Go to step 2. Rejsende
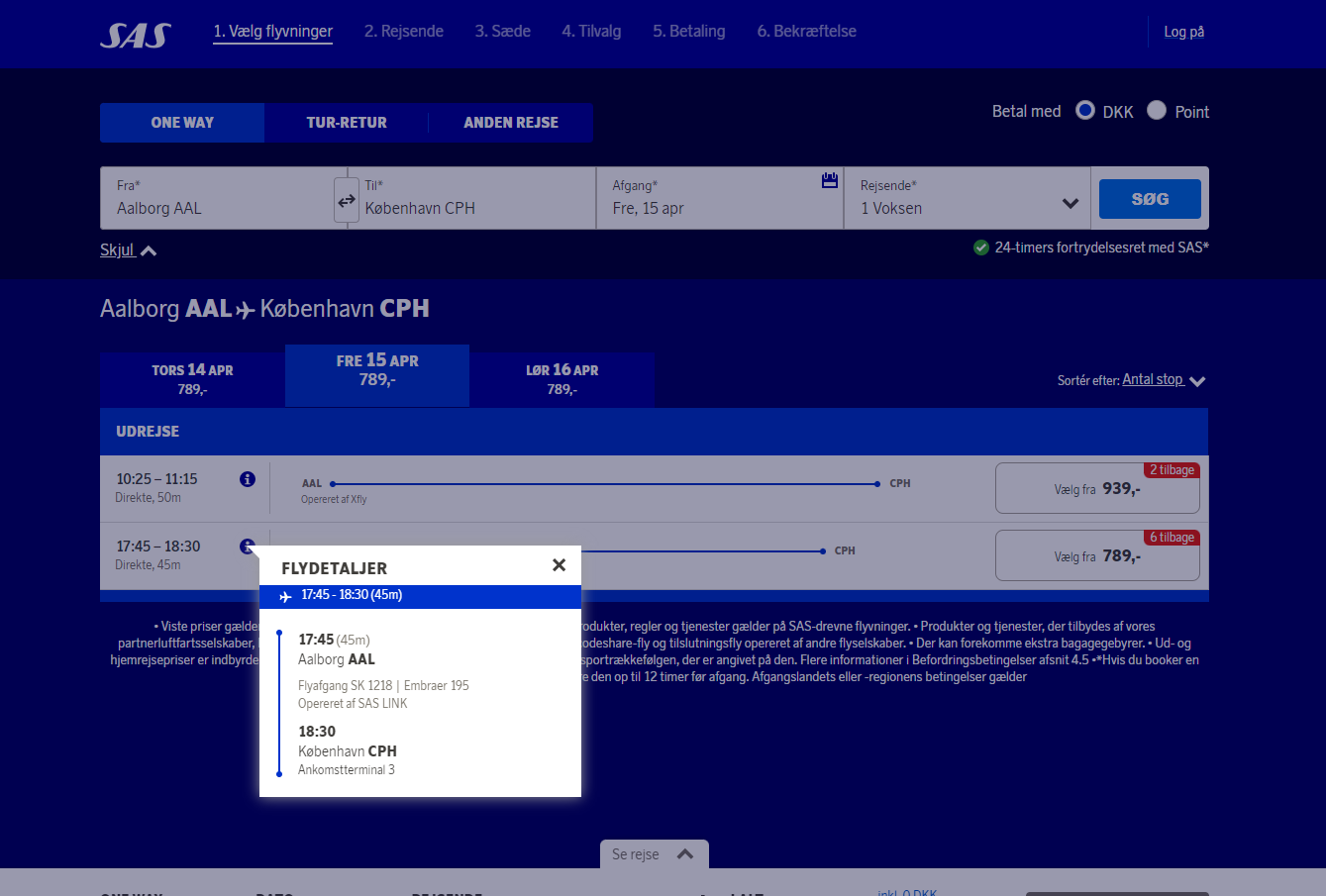 (404, 32)
